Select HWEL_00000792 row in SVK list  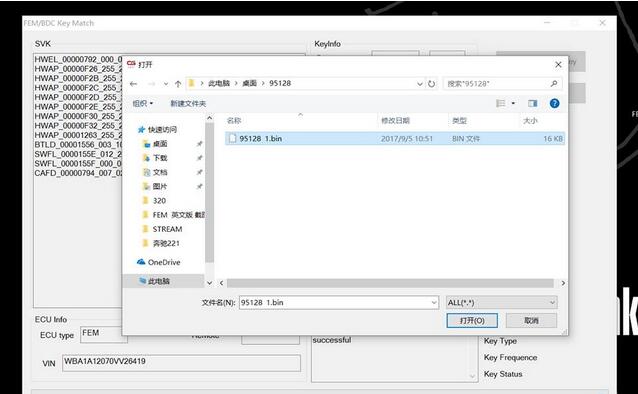[x=78, y=59]
